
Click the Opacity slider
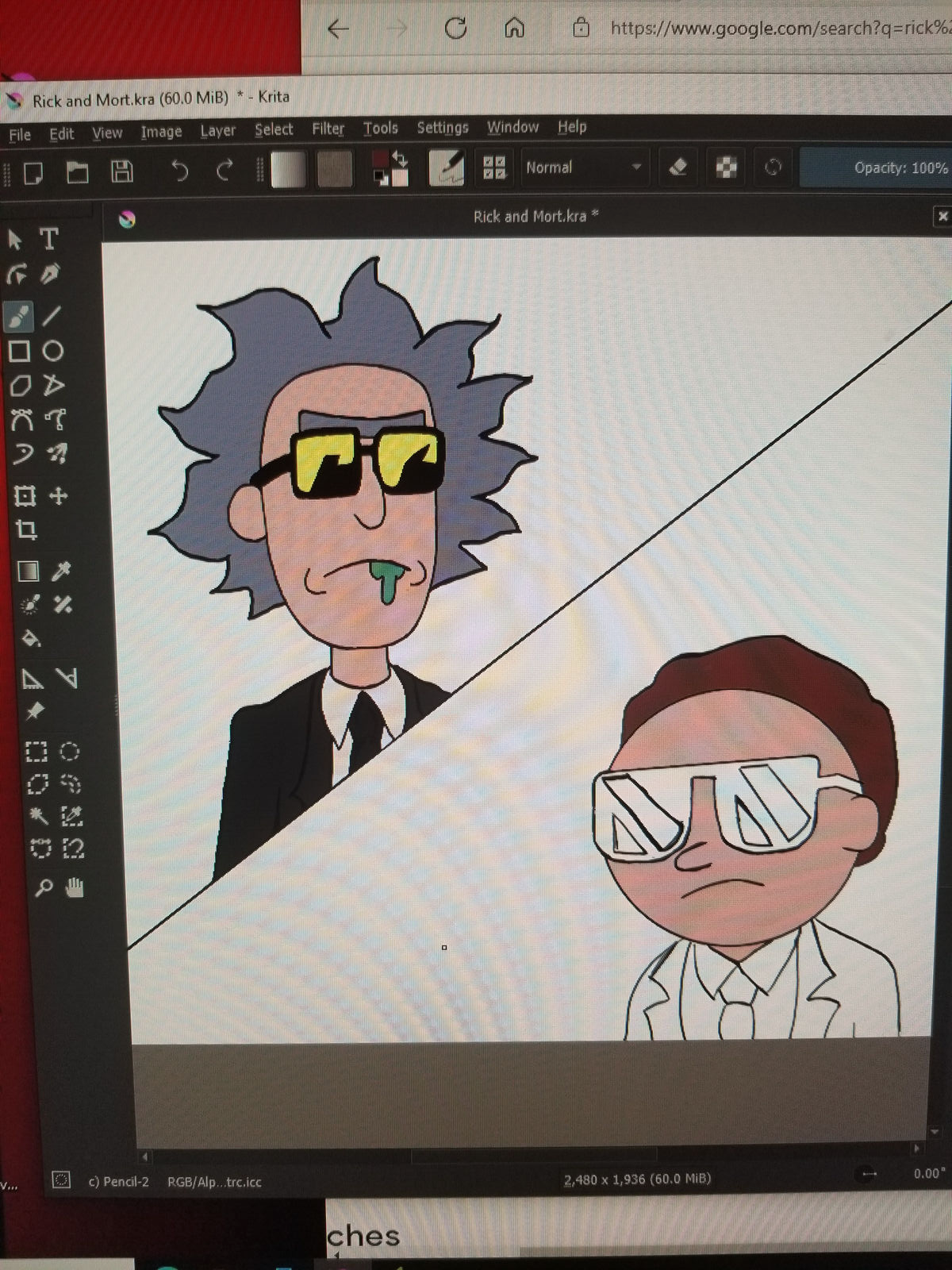[876, 168]
